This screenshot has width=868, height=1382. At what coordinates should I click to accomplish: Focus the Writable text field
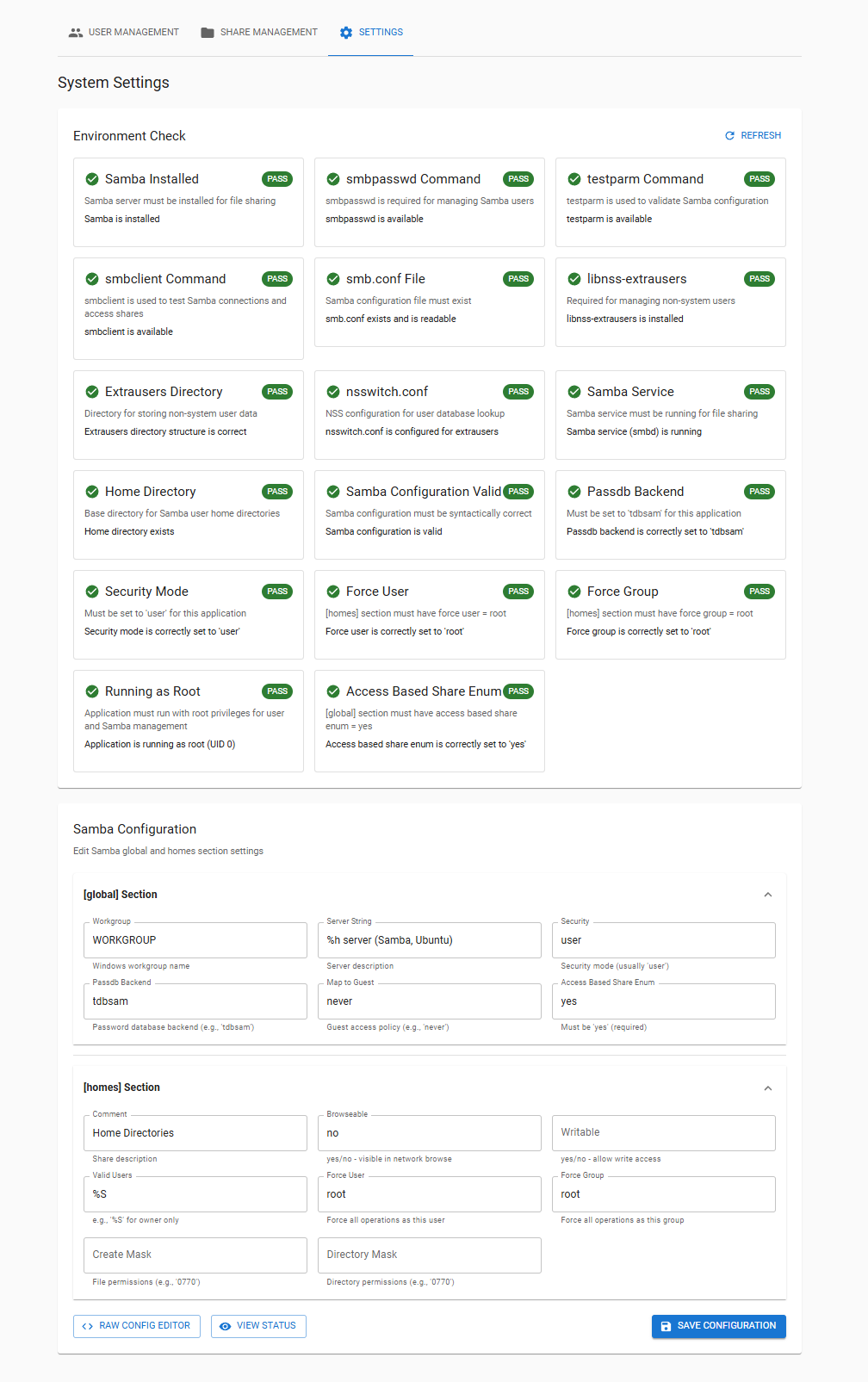click(663, 1133)
